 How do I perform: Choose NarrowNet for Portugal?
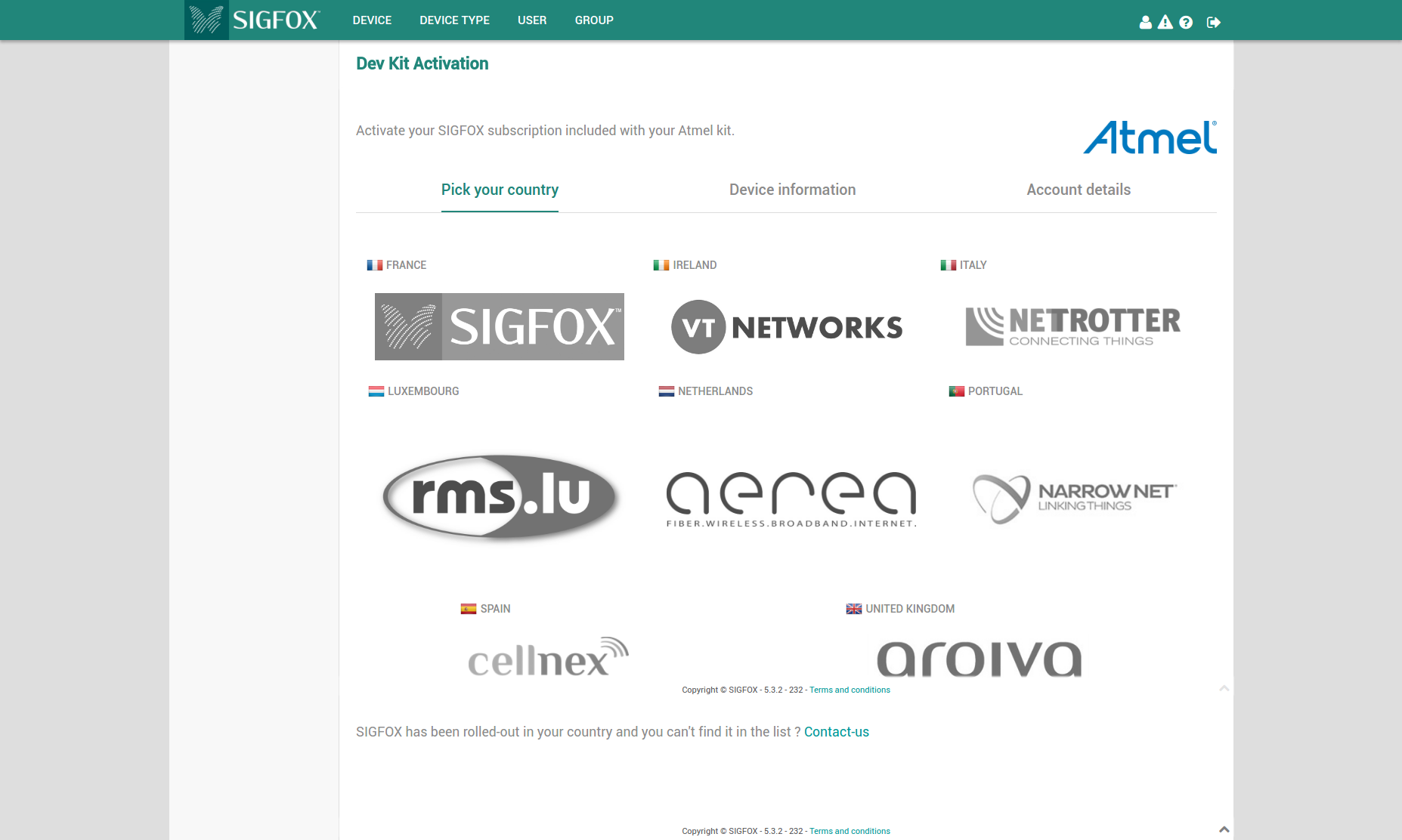(1074, 499)
